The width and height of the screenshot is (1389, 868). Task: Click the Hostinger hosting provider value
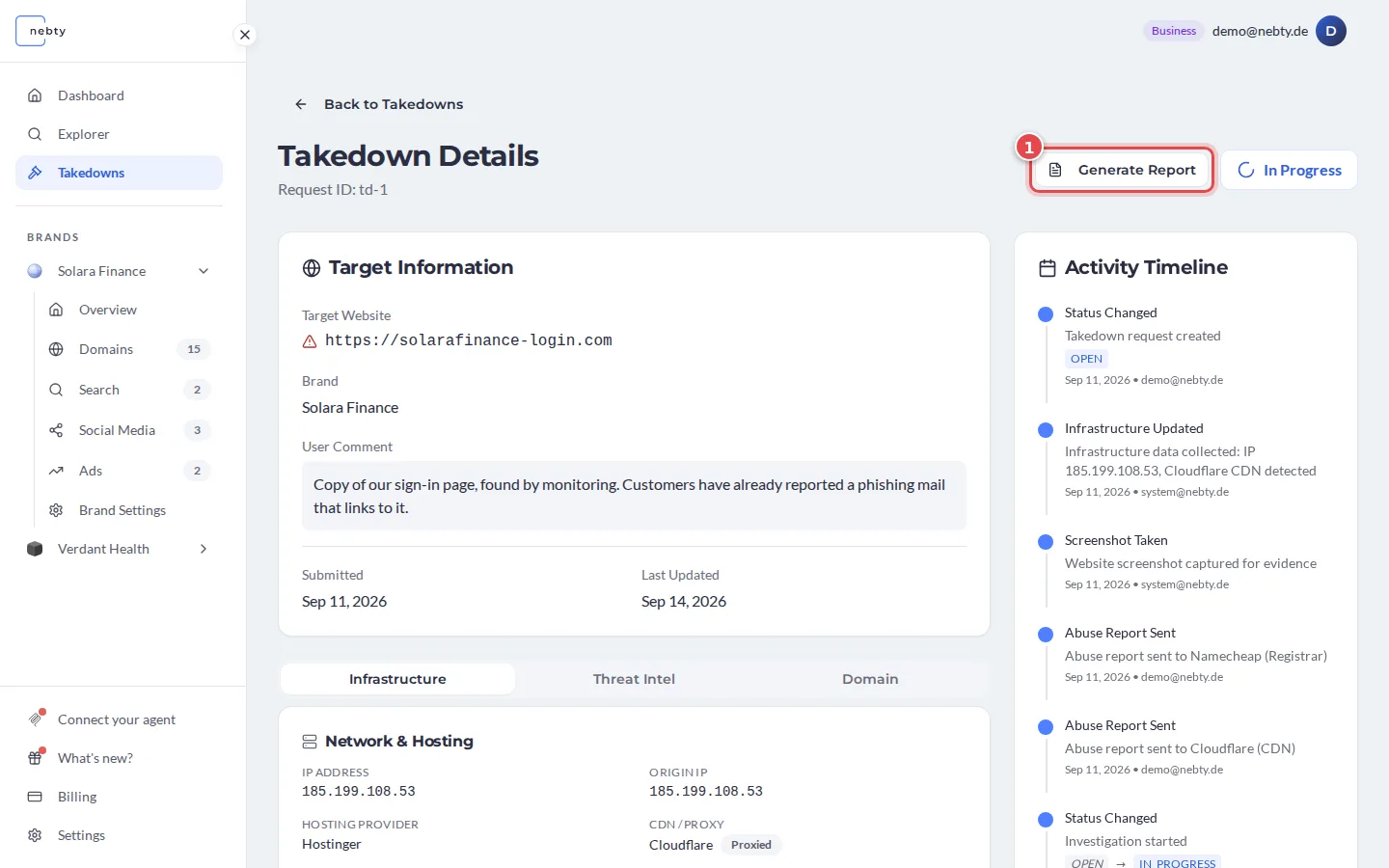click(x=332, y=844)
